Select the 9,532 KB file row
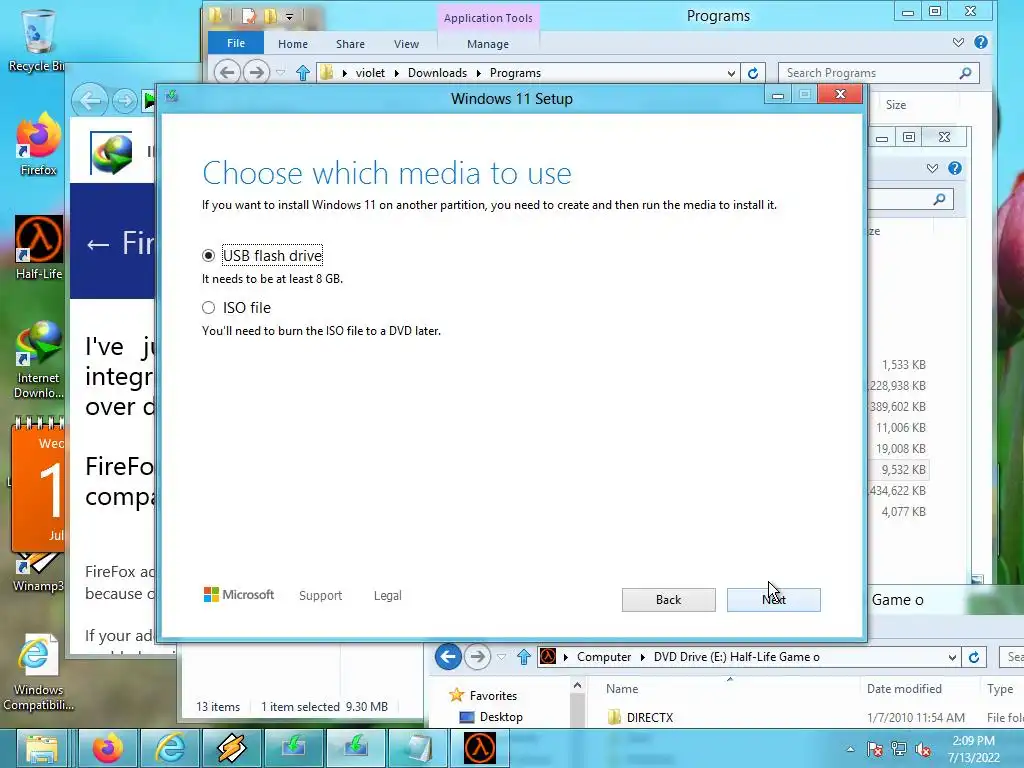The width and height of the screenshot is (1024, 768). 899,470
